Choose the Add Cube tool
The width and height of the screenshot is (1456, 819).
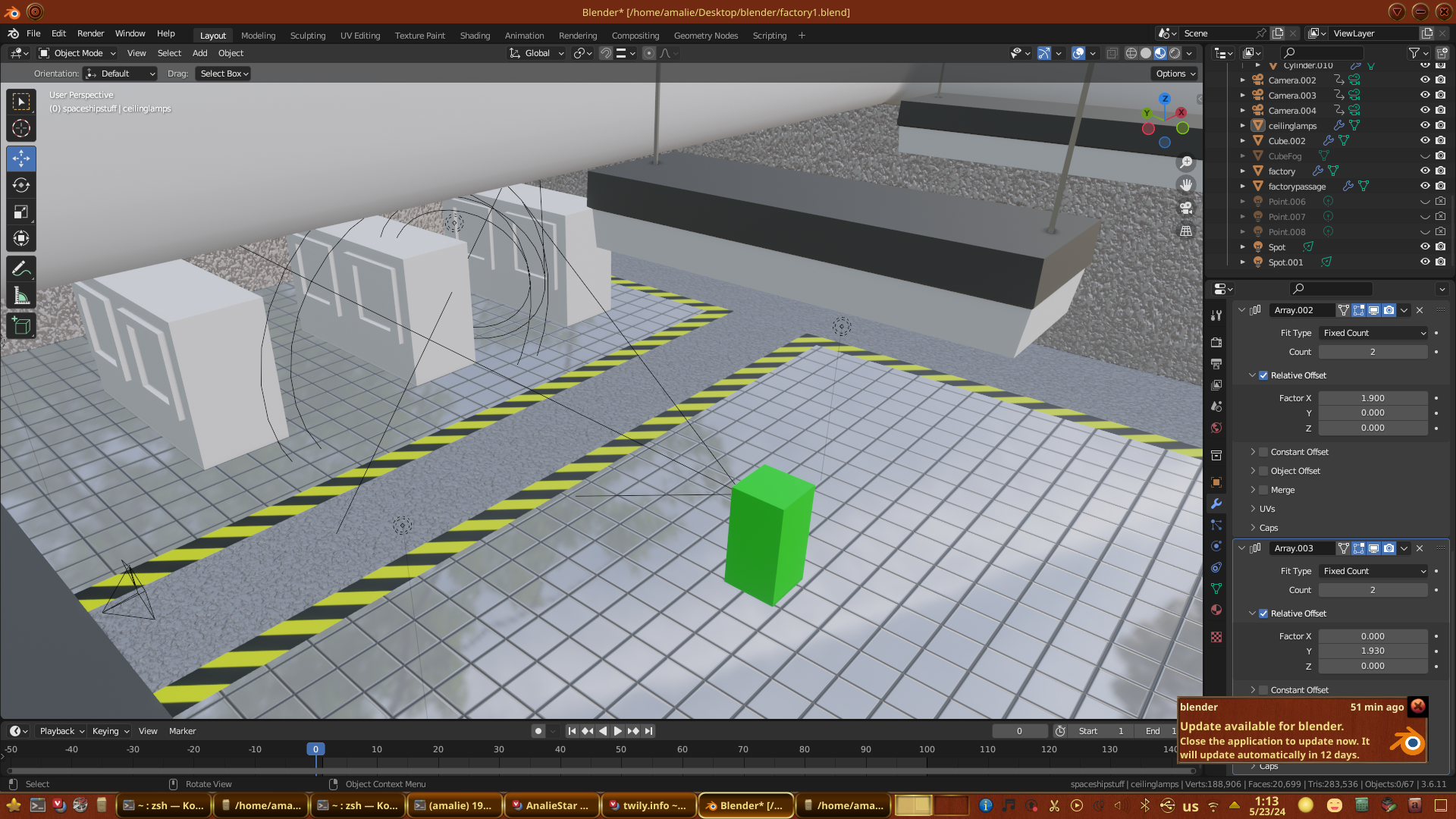pyautogui.click(x=21, y=327)
